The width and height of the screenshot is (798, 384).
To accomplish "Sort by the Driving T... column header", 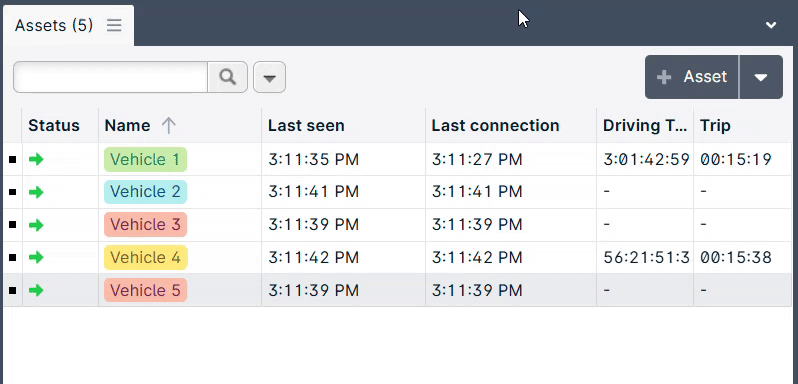I will (x=645, y=126).
